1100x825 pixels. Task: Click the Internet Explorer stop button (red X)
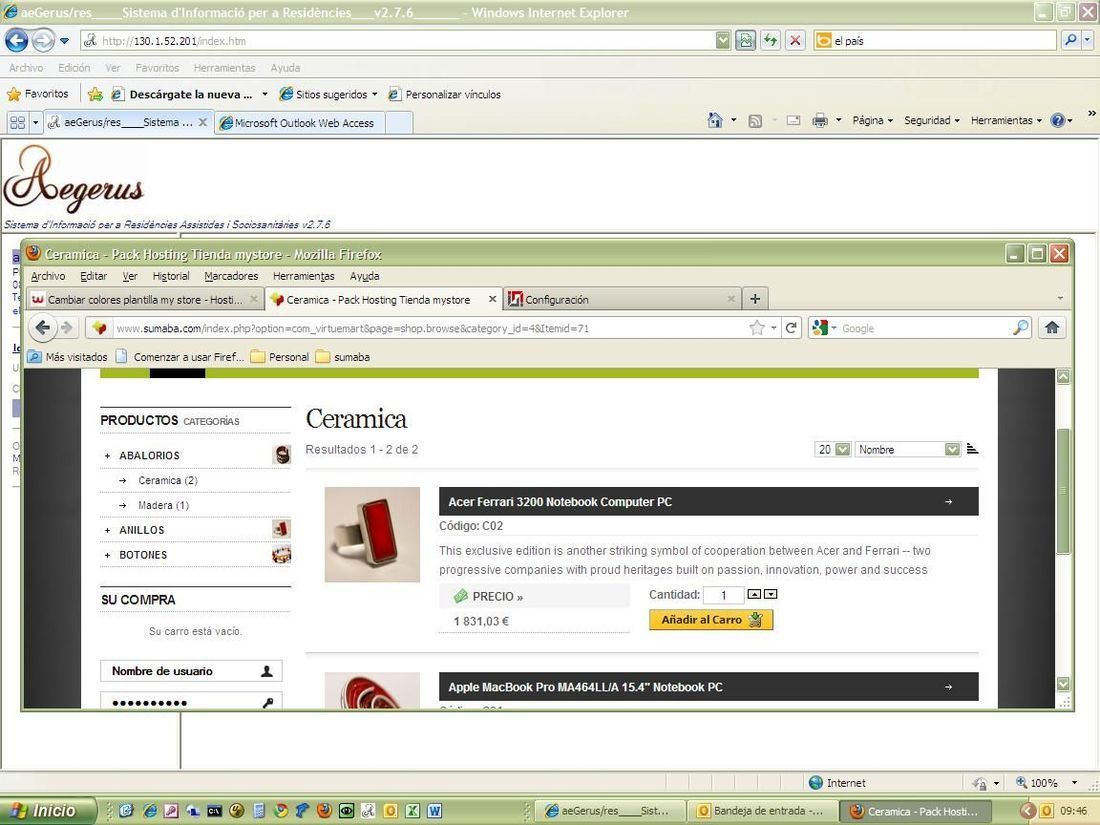795,41
